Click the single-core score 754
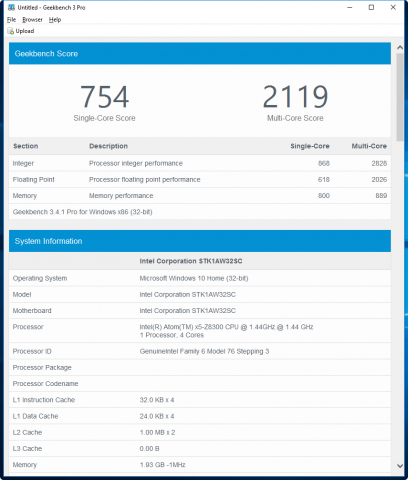 click(x=104, y=97)
